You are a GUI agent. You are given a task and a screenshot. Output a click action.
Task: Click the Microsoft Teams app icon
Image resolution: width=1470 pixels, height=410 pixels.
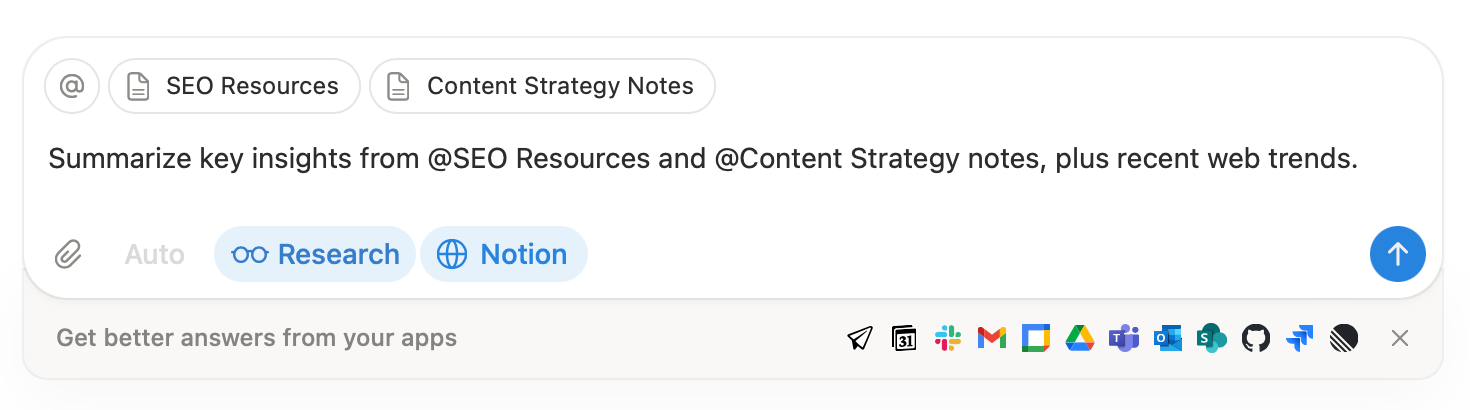(1124, 338)
